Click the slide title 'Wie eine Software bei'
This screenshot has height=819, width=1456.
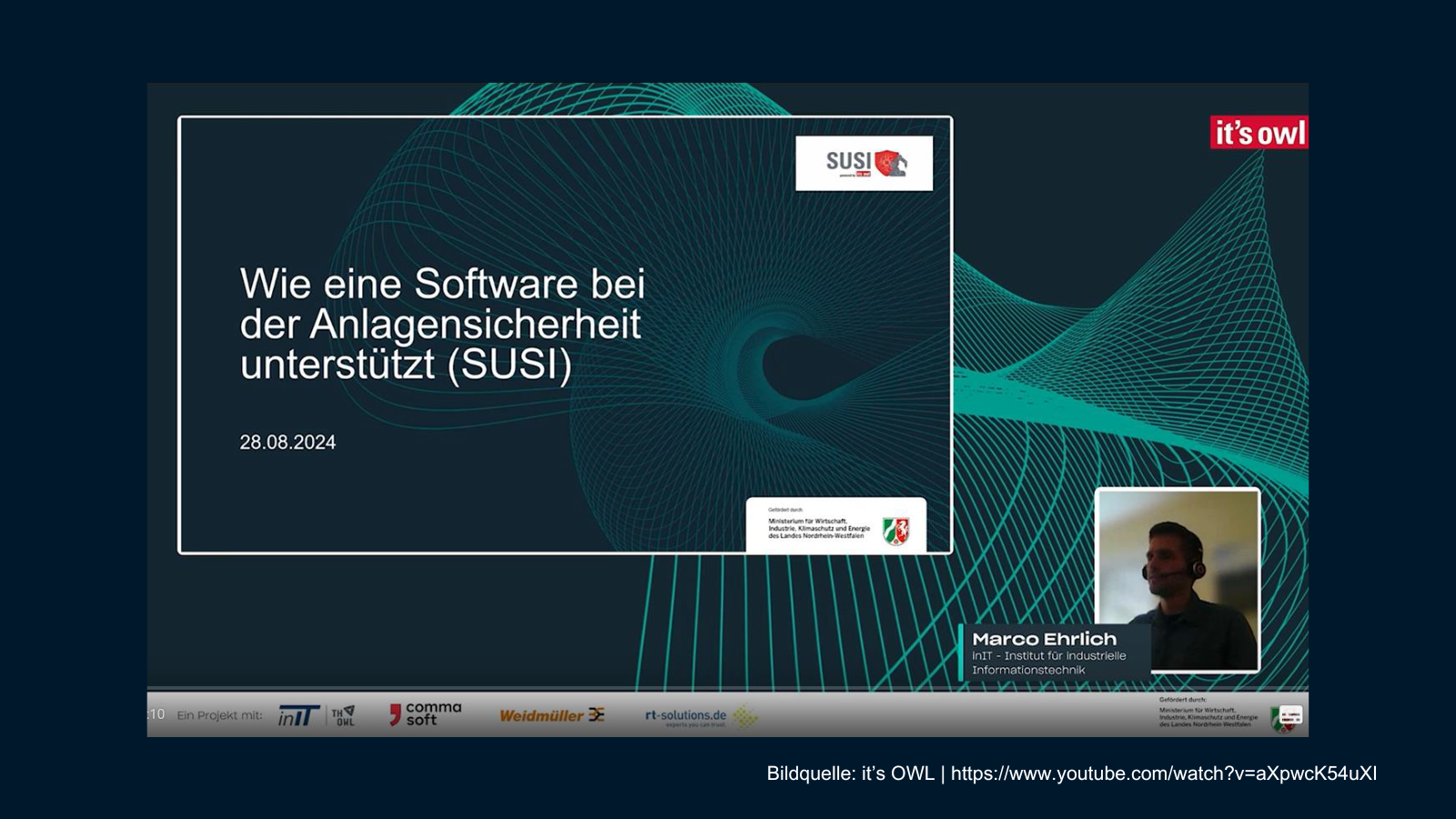(x=442, y=284)
